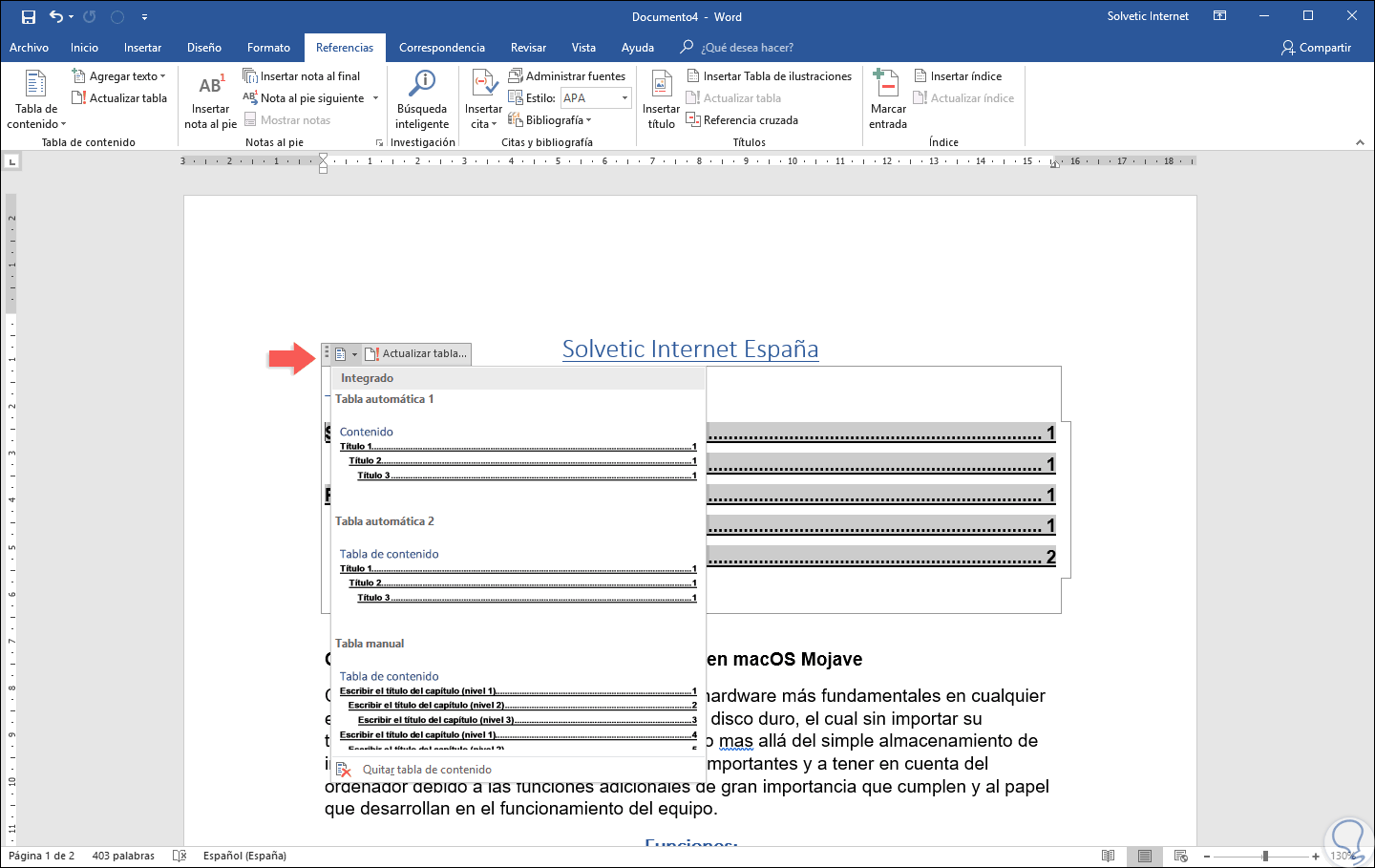
Task: Click Insertar título caption button
Action: [x=661, y=99]
